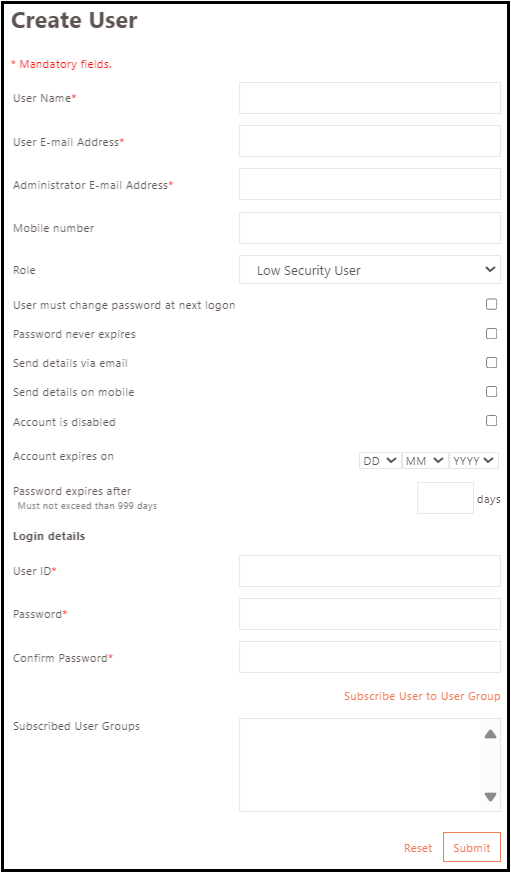Submit the Create User form

[472, 848]
